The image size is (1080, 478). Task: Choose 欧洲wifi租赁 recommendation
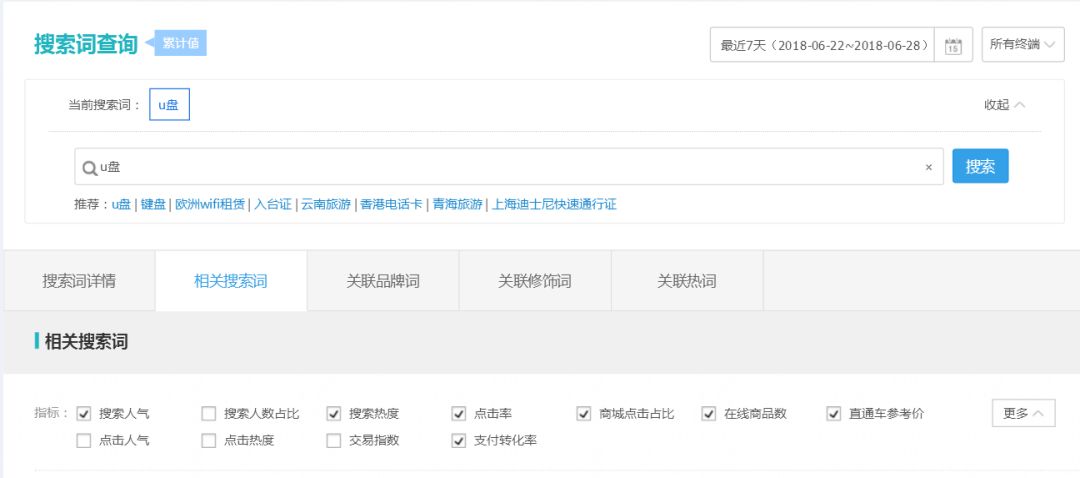pyautogui.click(x=210, y=205)
